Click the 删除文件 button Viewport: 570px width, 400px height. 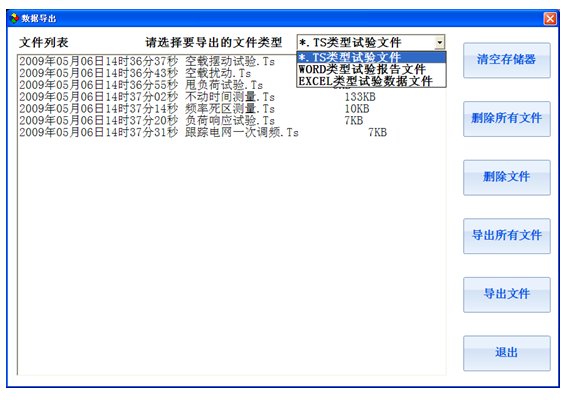click(506, 177)
